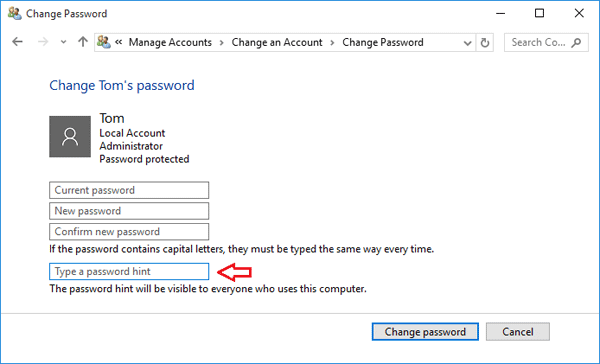Go up one level with up arrow
The width and height of the screenshot is (600, 364).
point(83,42)
